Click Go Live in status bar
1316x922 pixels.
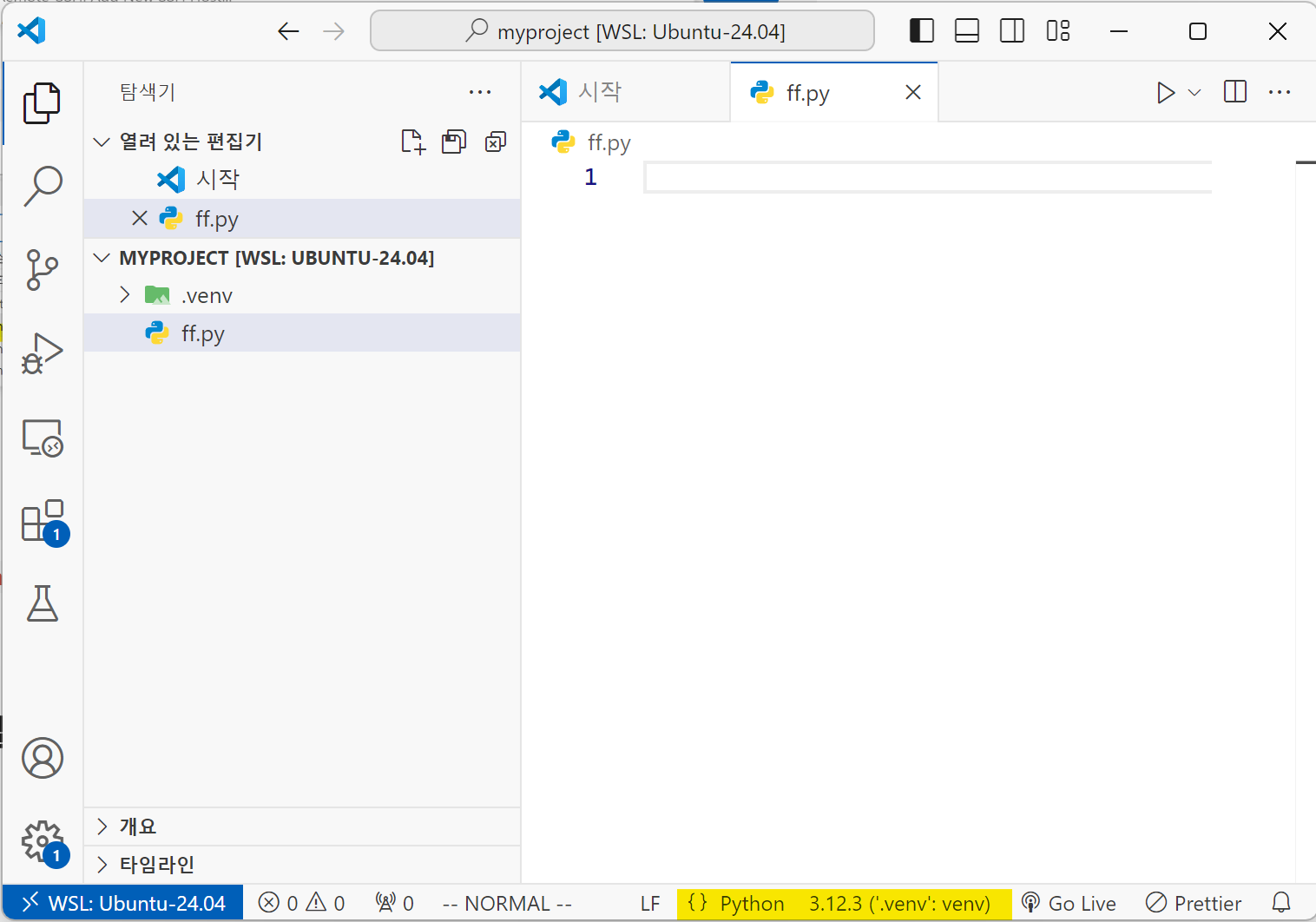1069,903
